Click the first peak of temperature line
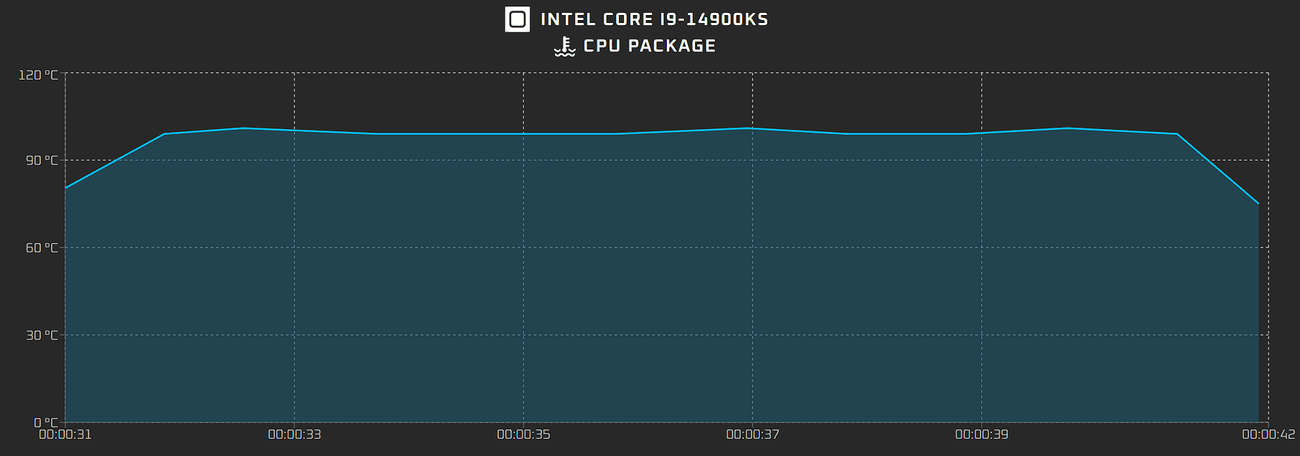 (x=243, y=128)
